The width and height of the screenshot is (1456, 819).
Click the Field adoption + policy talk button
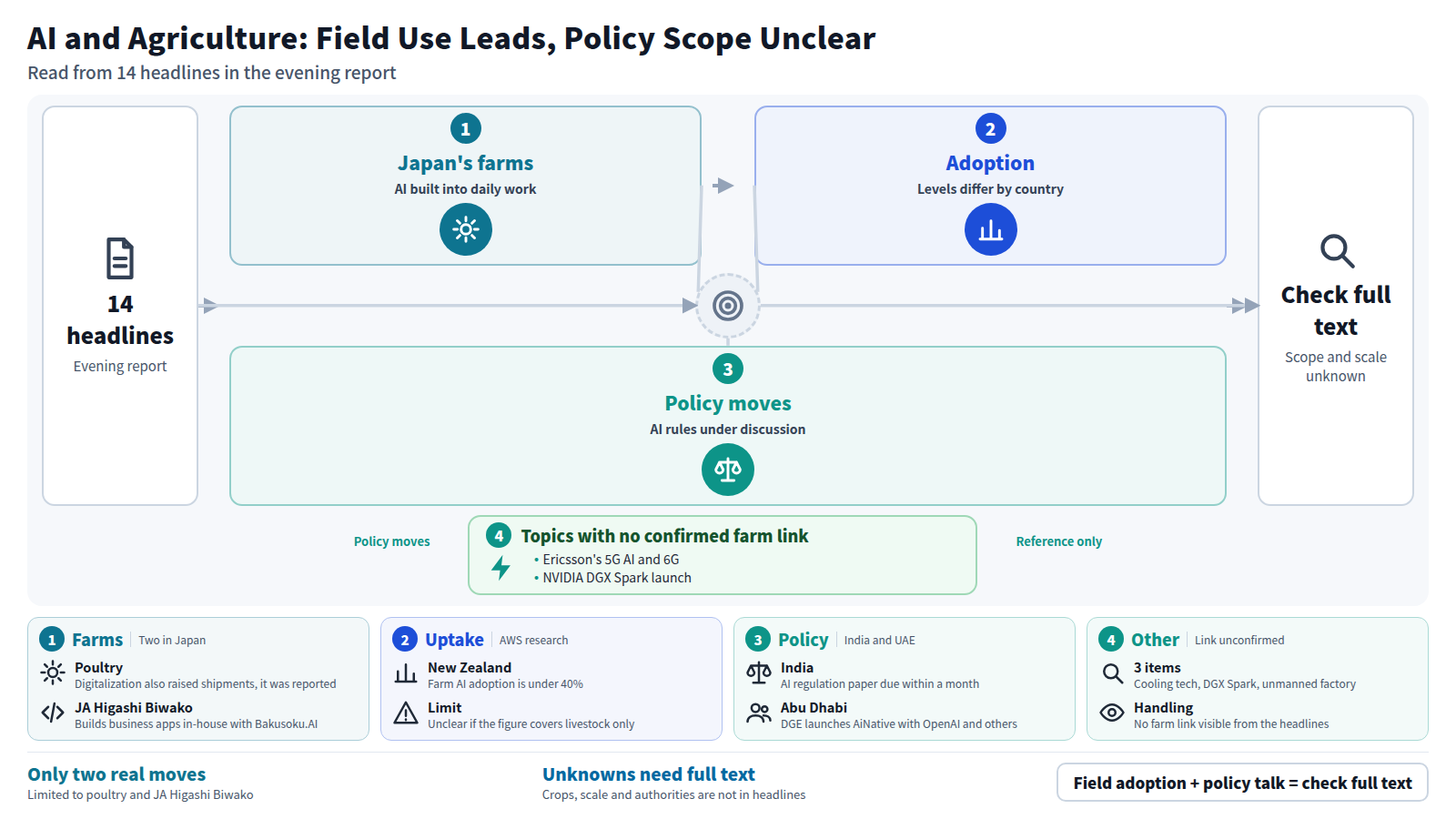pyautogui.click(x=1242, y=783)
